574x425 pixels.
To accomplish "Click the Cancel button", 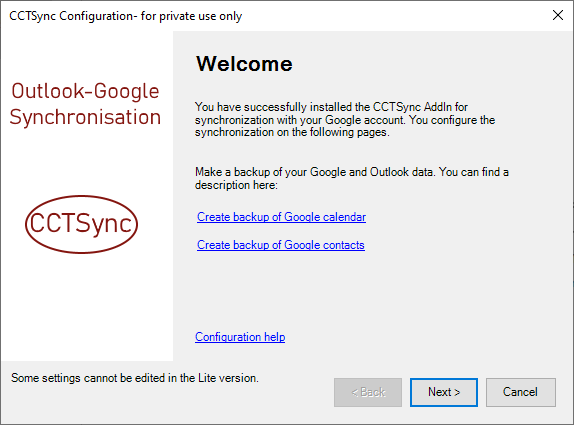I will pyautogui.click(x=520, y=392).
